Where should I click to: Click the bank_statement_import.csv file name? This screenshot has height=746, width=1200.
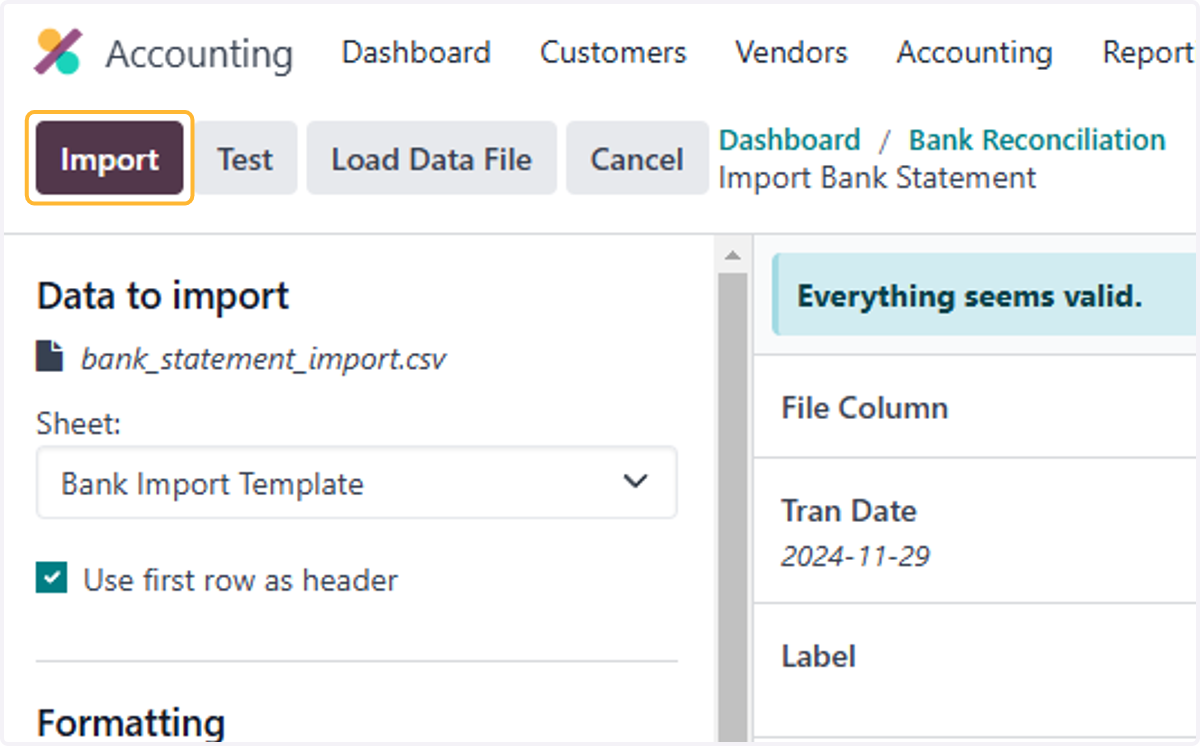264,358
